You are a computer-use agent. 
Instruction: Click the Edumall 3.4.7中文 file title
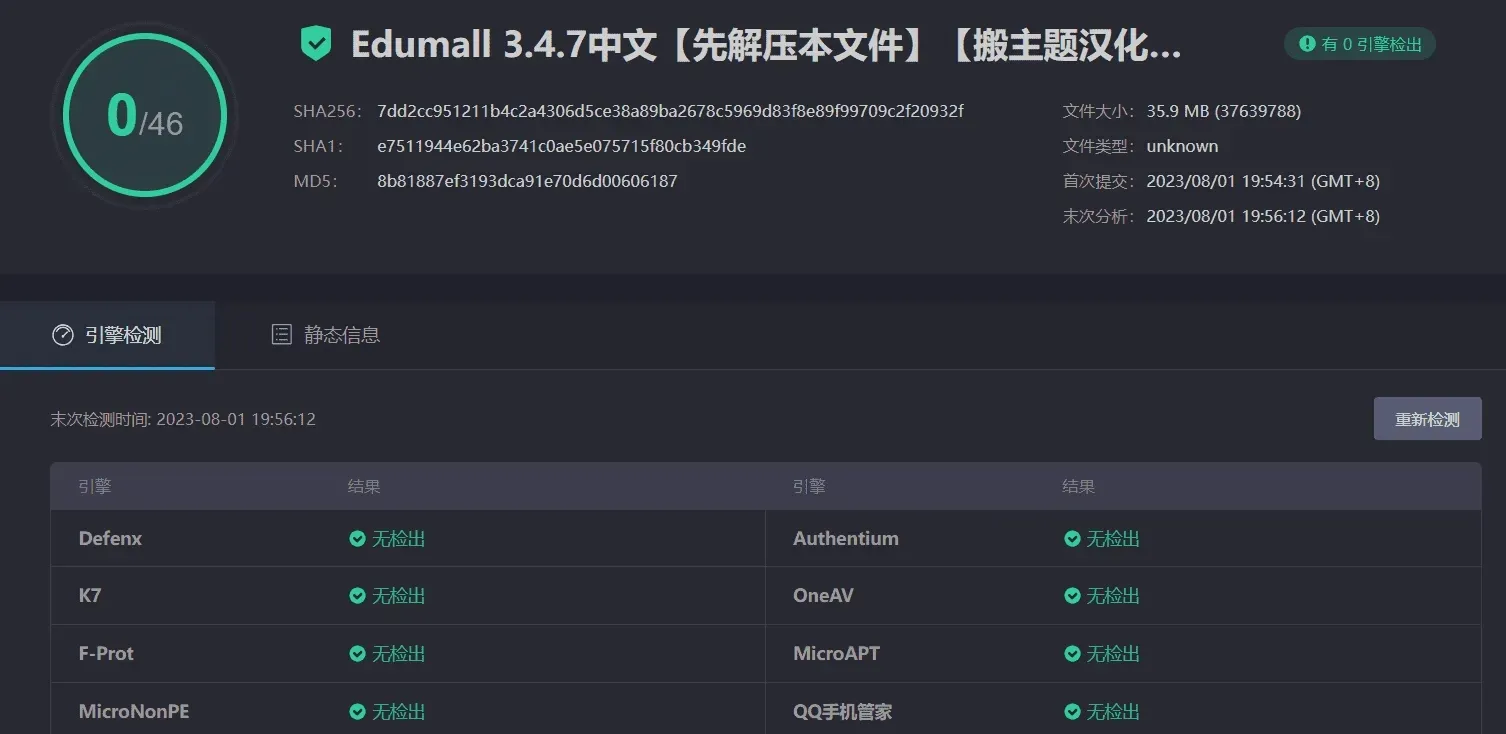tap(766, 45)
